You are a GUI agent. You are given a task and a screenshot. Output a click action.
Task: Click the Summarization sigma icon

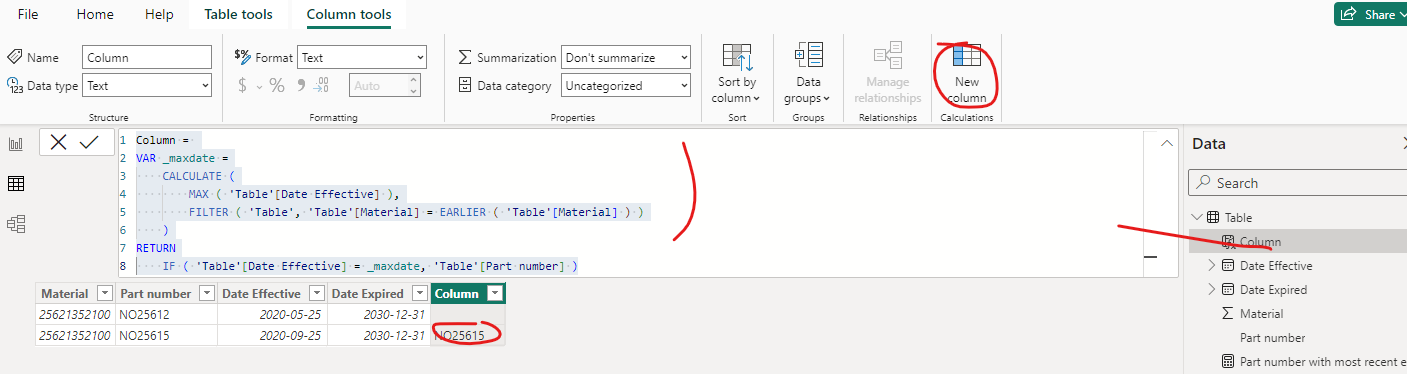(465, 58)
